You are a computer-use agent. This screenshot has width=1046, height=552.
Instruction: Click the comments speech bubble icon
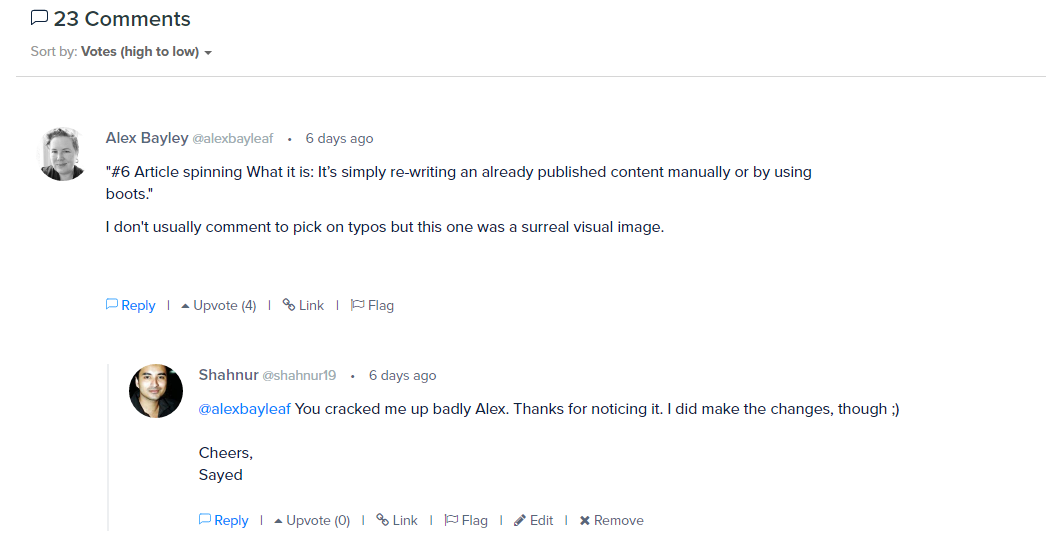click(39, 18)
